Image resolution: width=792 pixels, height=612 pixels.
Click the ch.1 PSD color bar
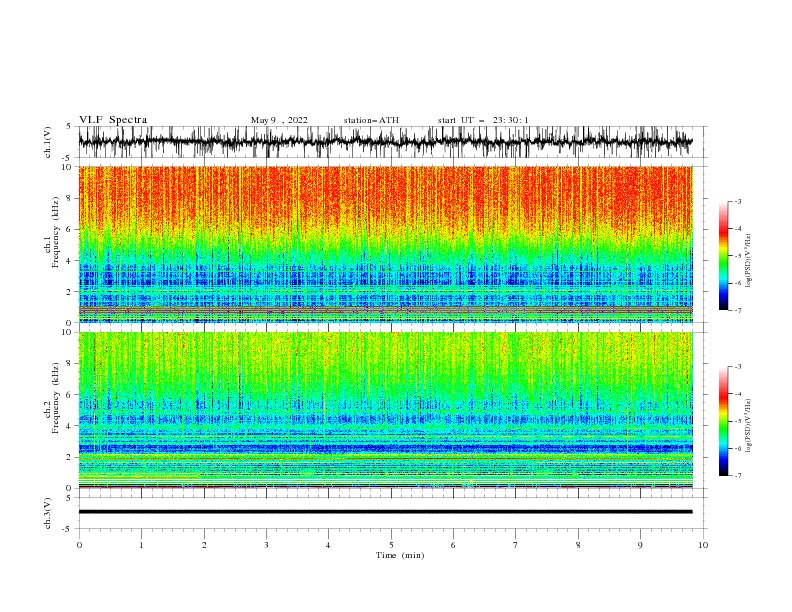[724, 256]
